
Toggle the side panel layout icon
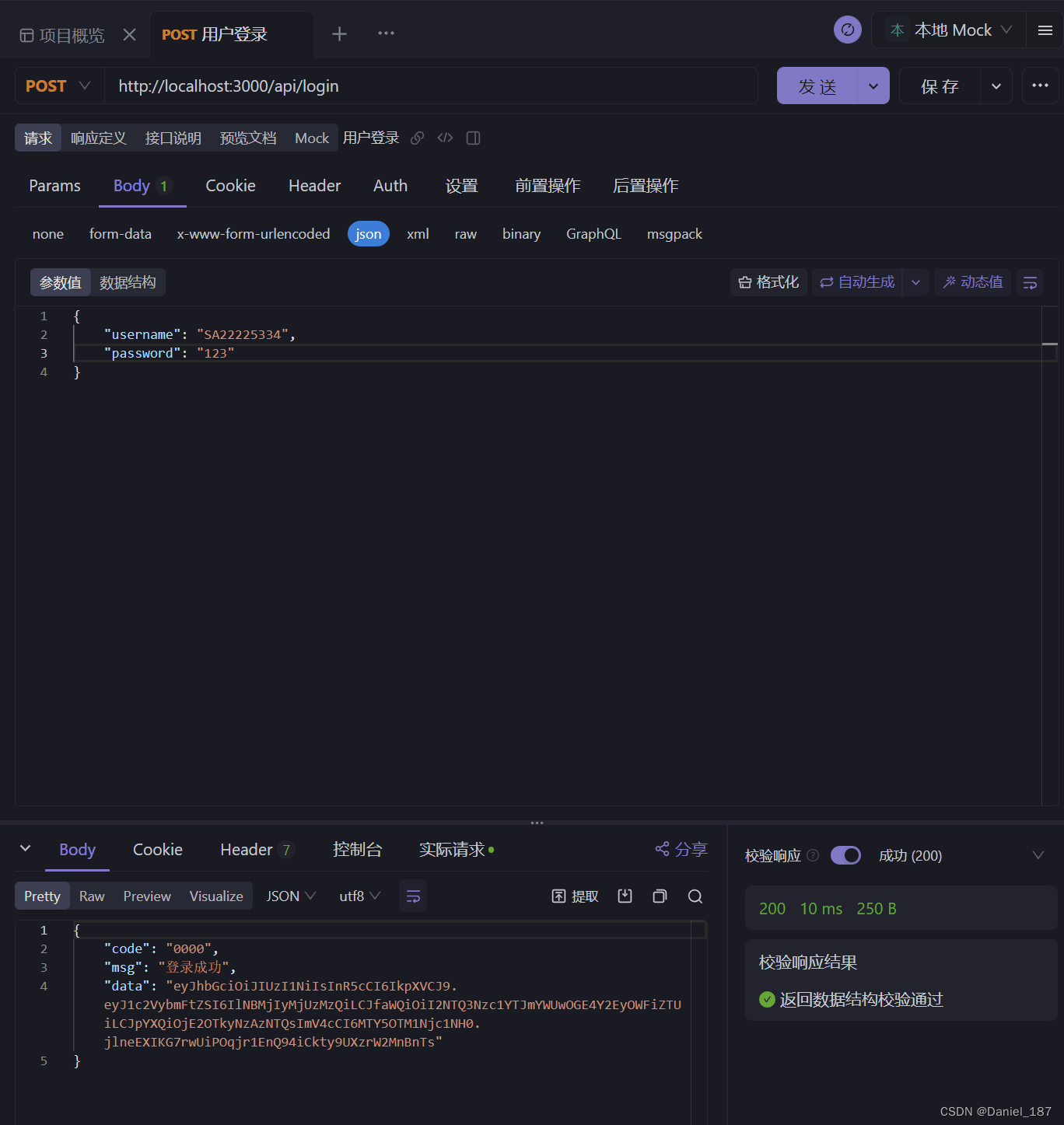pyautogui.click(x=473, y=138)
